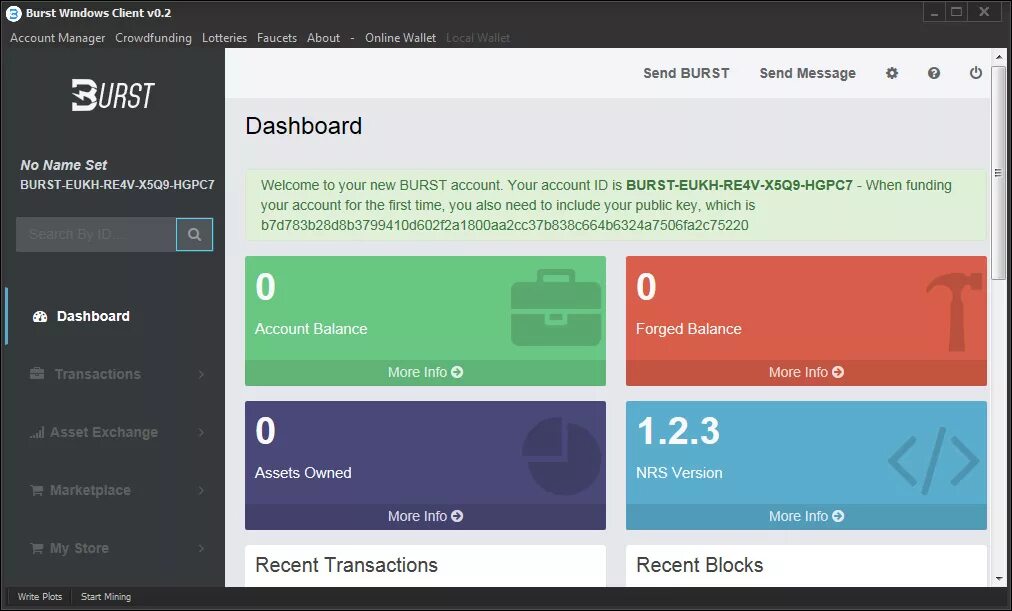Open the Crowdfunding menu
Viewport: 1012px width, 611px height.
tap(153, 38)
